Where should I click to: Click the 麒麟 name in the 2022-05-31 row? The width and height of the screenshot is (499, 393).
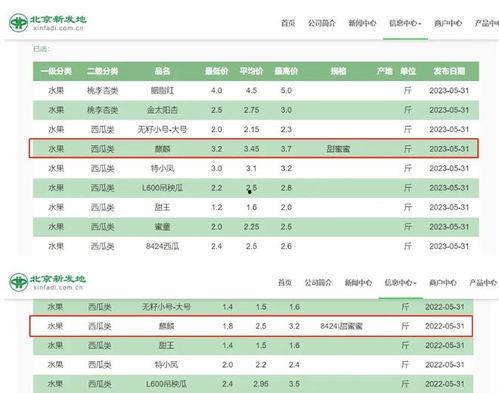click(x=166, y=326)
